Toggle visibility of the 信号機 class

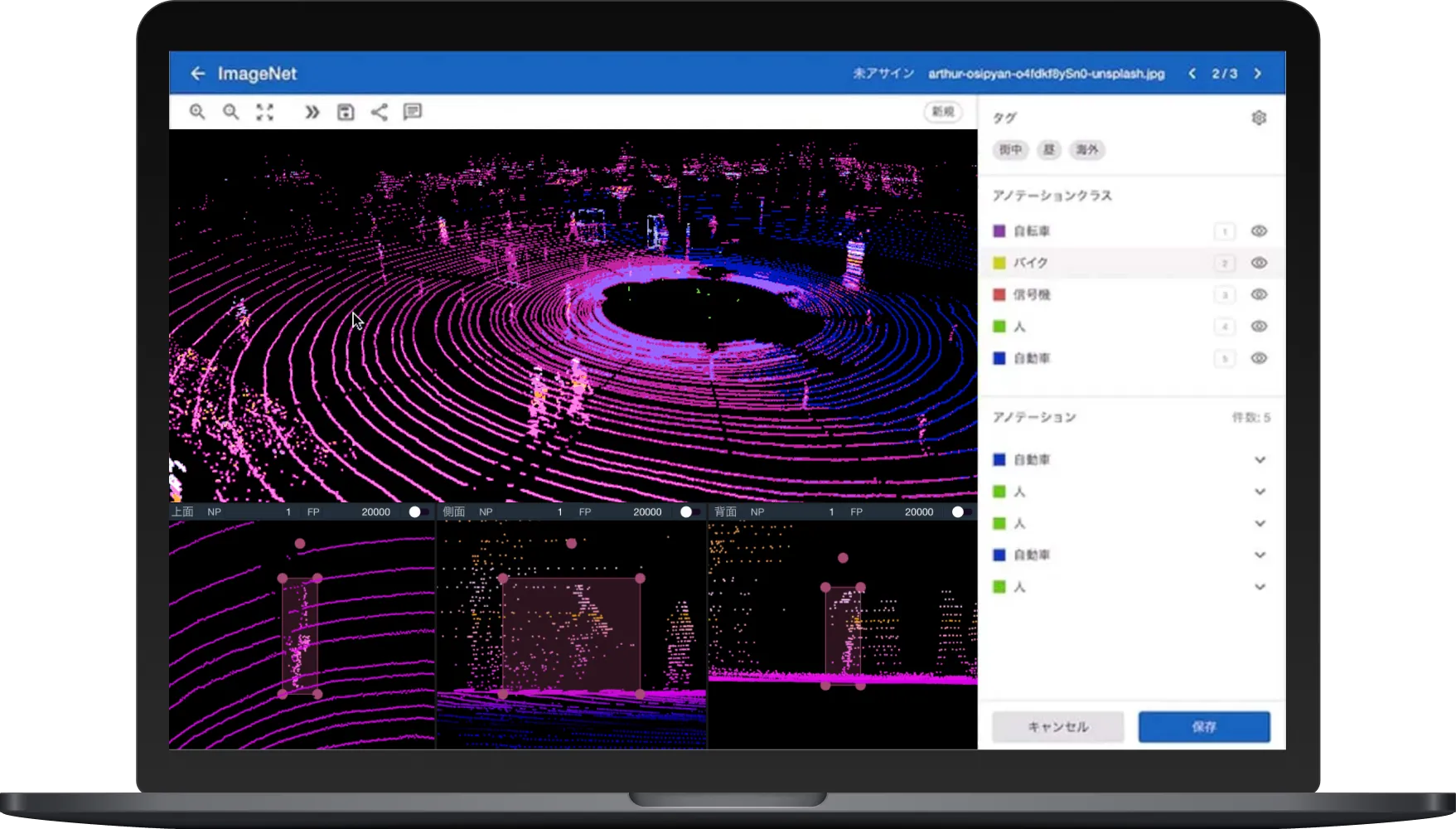click(1259, 294)
